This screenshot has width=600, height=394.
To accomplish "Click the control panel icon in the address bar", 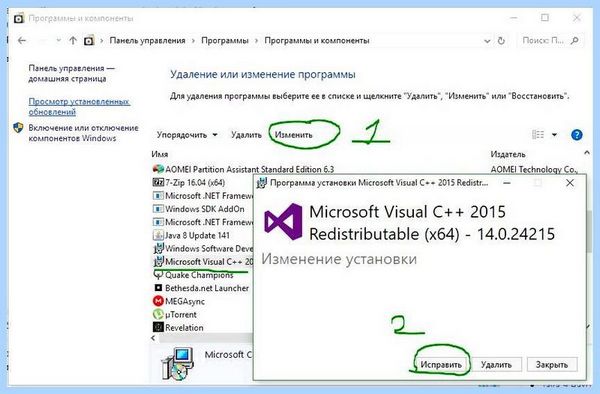I will [89, 40].
